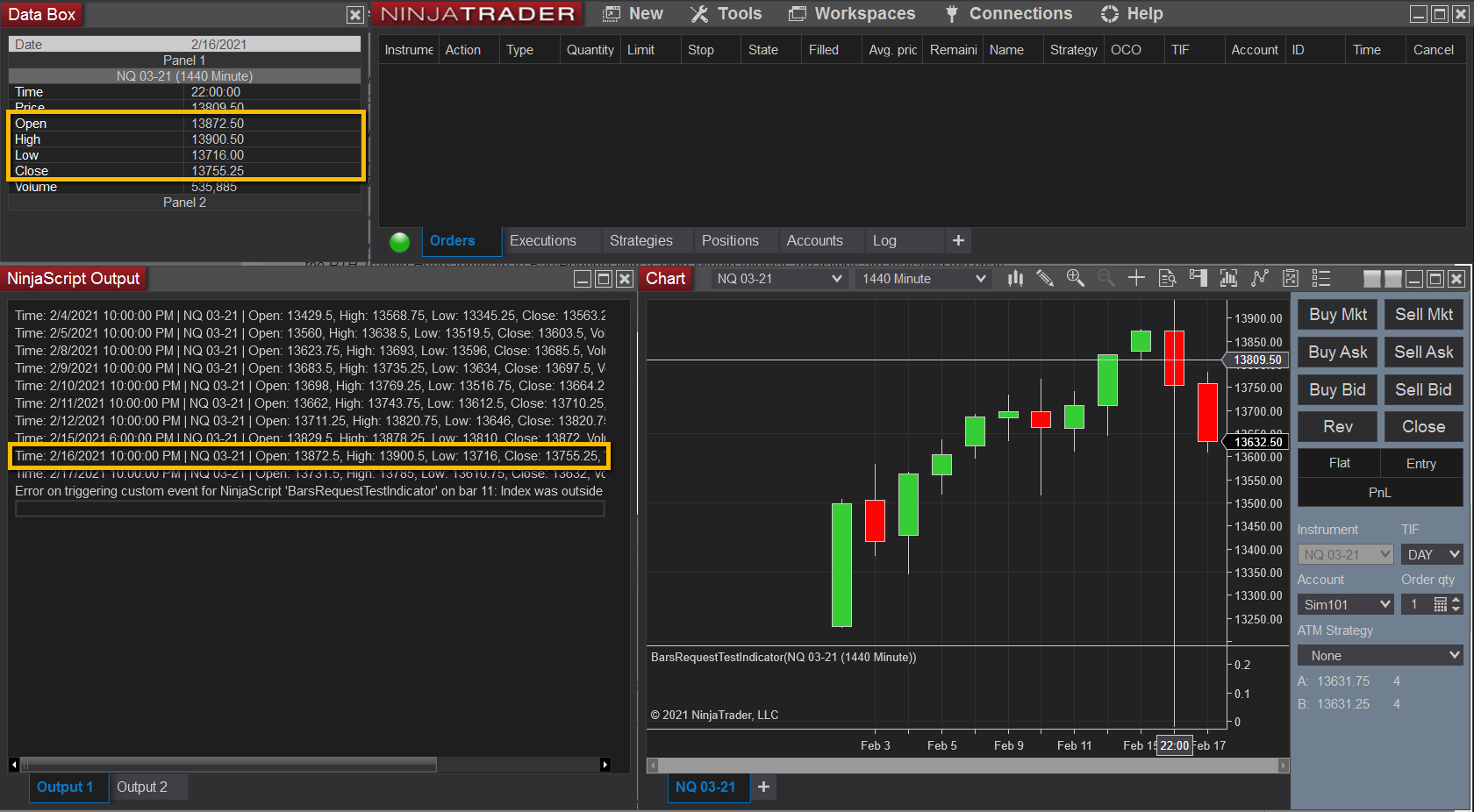Screen dimensions: 1474x812
Task: Click the Instrument column header in Orders
Action: tap(409, 50)
